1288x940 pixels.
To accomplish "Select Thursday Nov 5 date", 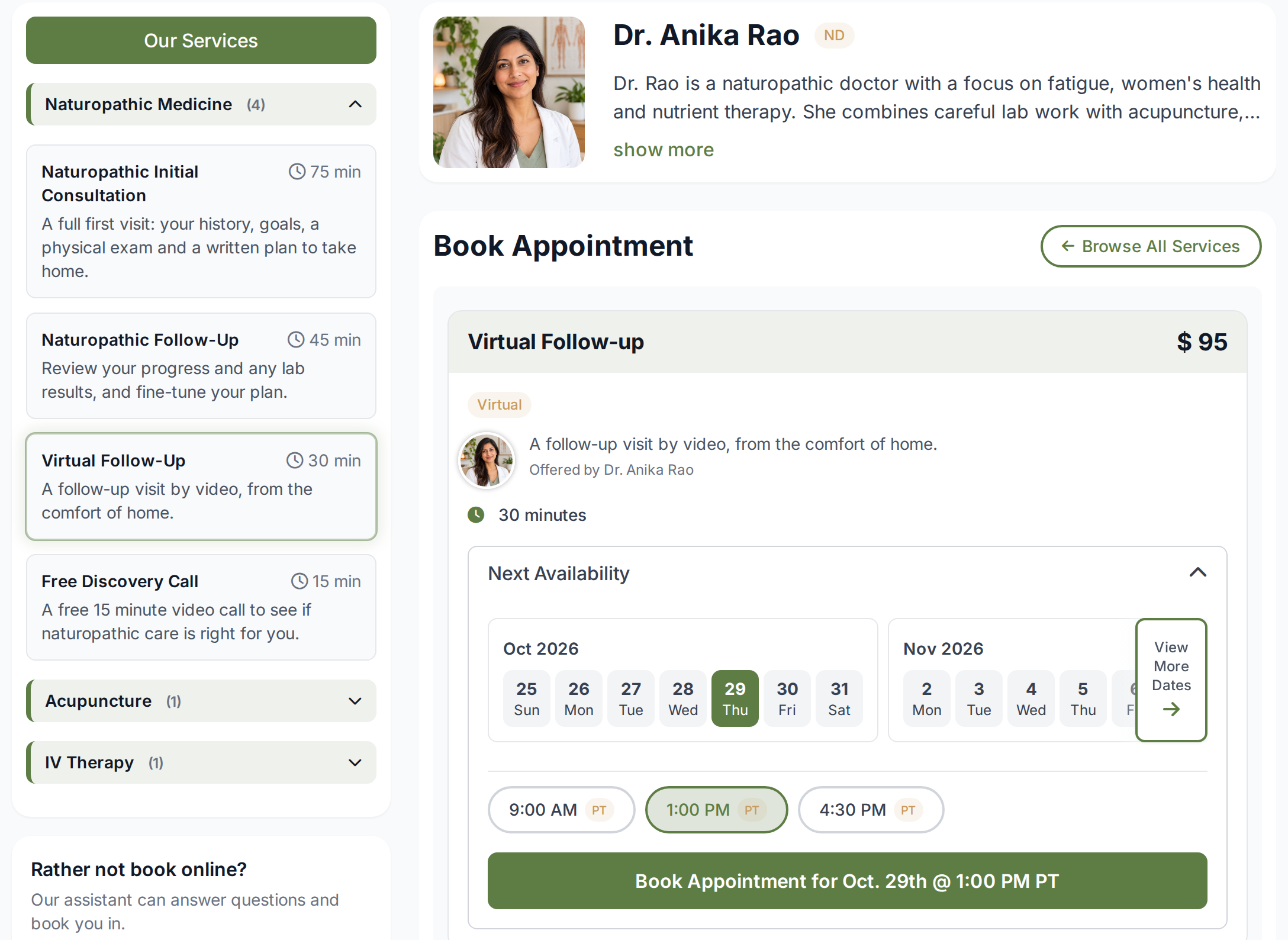I will (1083, 698).
